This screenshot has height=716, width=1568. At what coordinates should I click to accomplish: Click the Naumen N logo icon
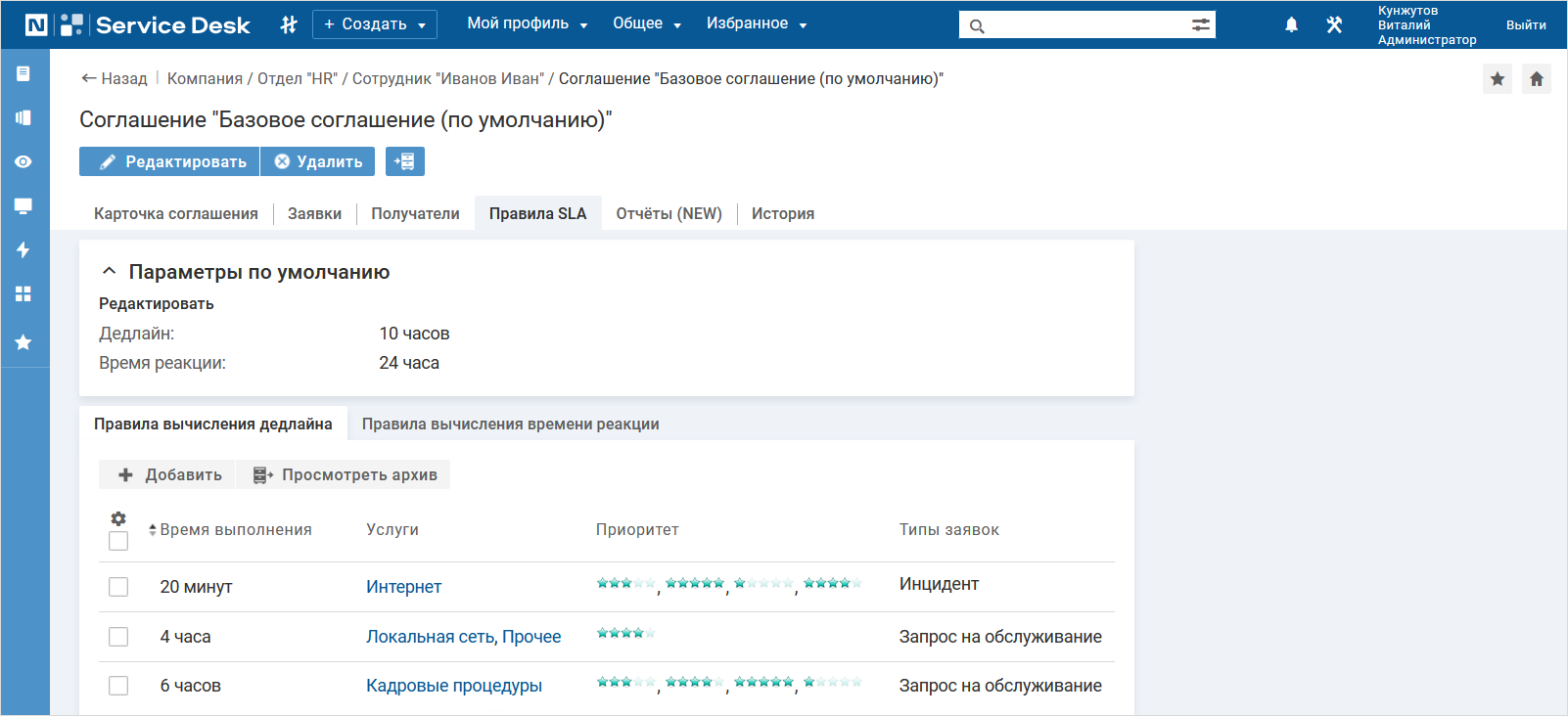(36, 25)
